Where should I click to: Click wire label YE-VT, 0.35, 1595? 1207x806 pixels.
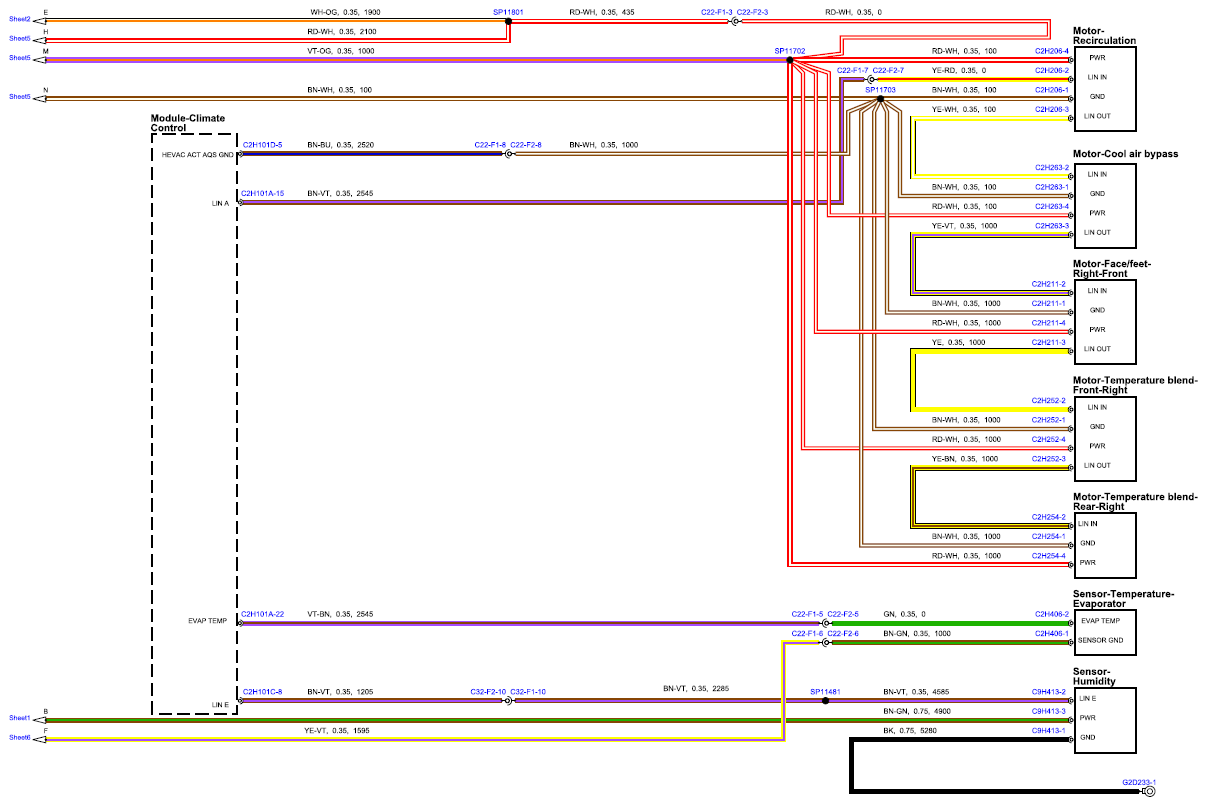(x=337, y=731)
